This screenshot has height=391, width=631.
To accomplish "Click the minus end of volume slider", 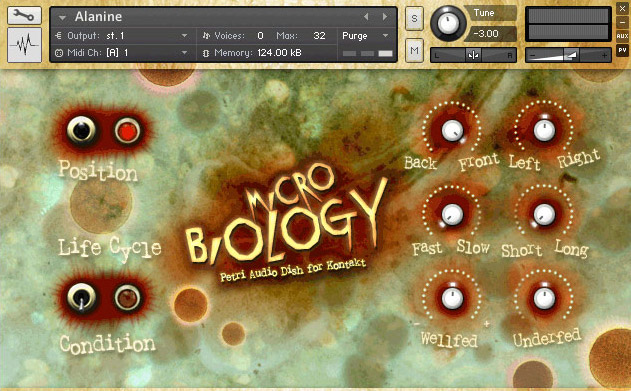I will pyautogui.click(x=533, y=56).
